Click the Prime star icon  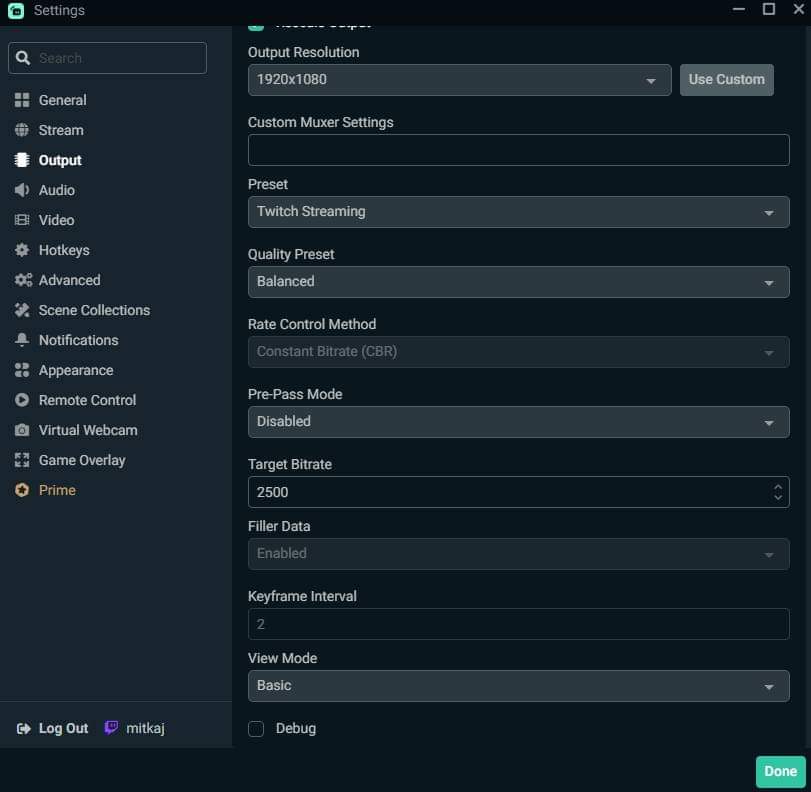coord(22,490)
